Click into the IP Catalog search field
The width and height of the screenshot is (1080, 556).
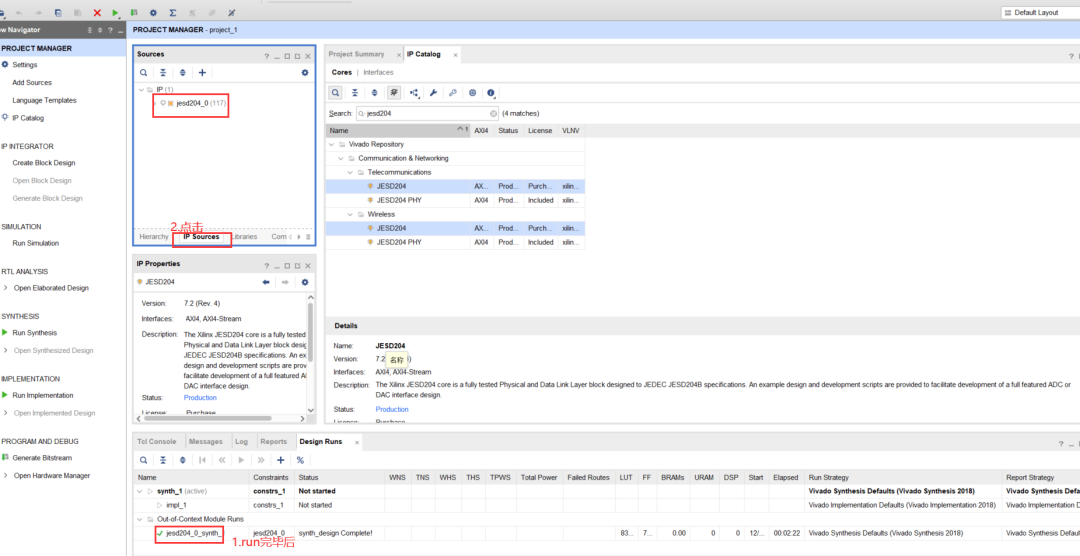(427, 113)
